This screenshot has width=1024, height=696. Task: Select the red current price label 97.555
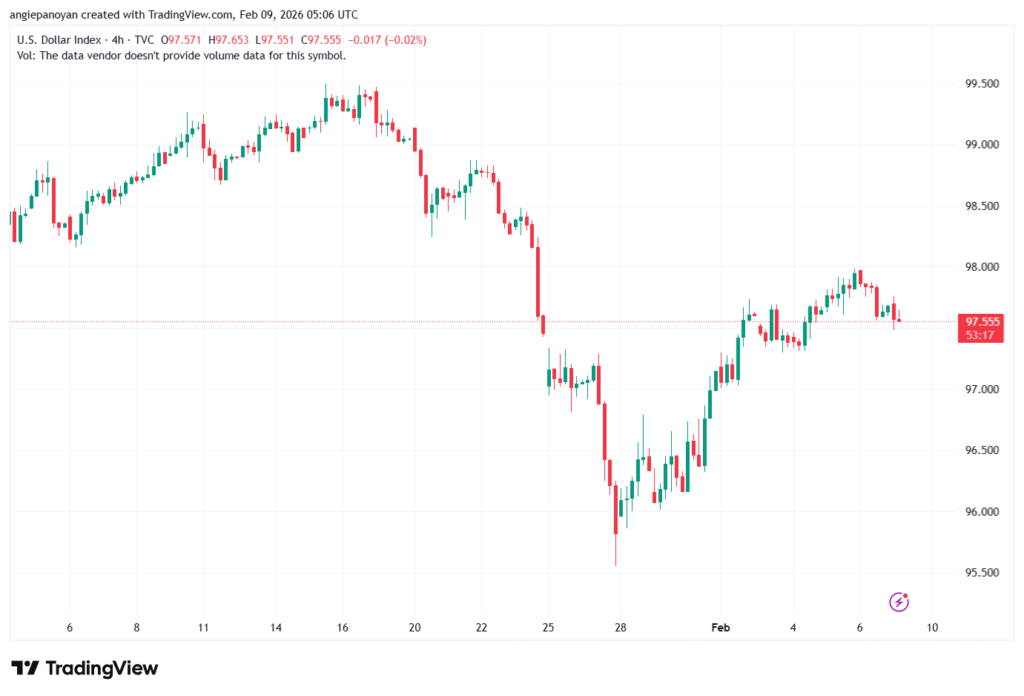point(980,322)
